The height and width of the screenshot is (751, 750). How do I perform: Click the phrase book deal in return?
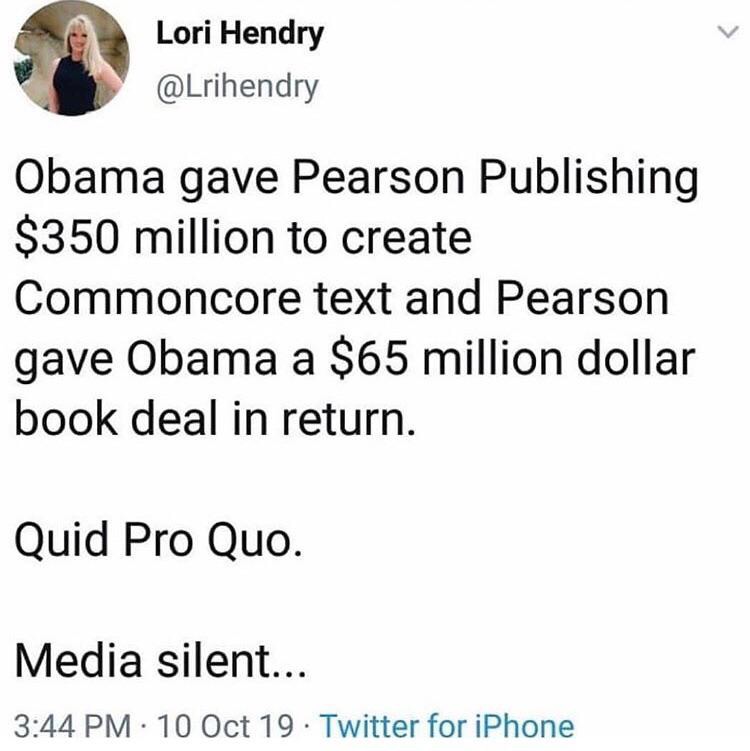215,418
